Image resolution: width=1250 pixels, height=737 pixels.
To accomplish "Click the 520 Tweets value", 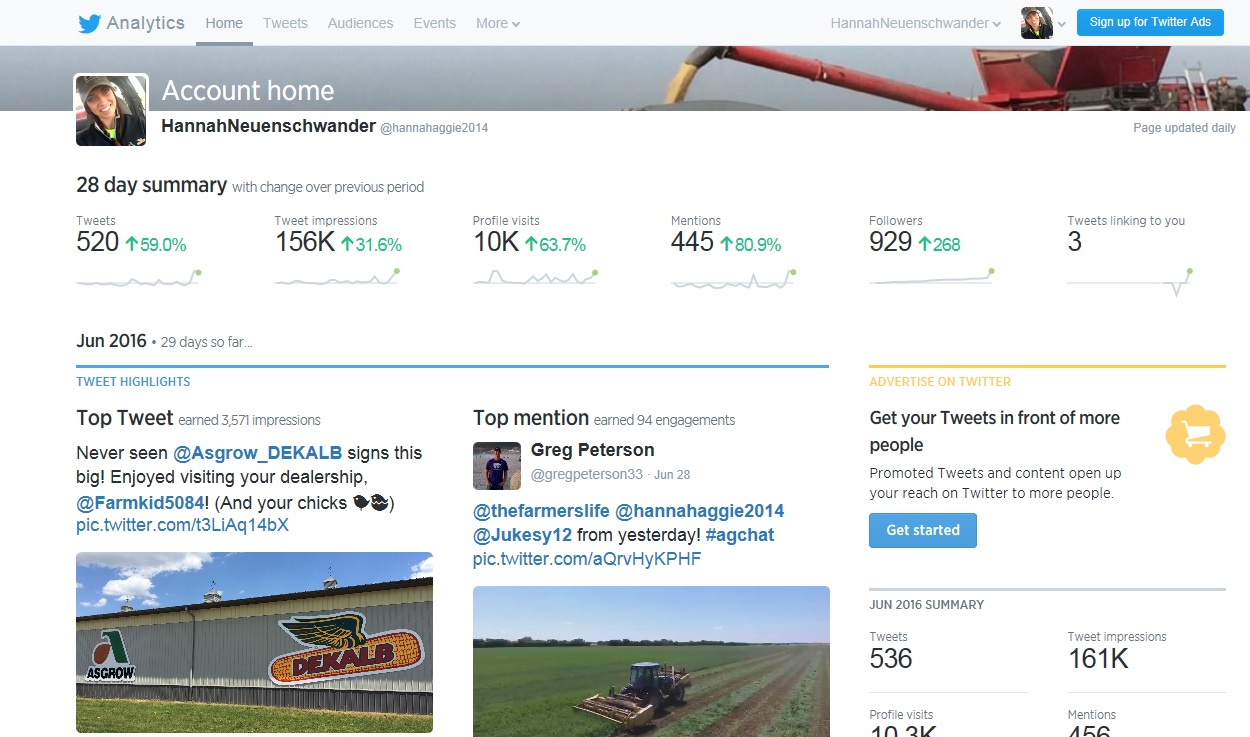I will 98,242.
